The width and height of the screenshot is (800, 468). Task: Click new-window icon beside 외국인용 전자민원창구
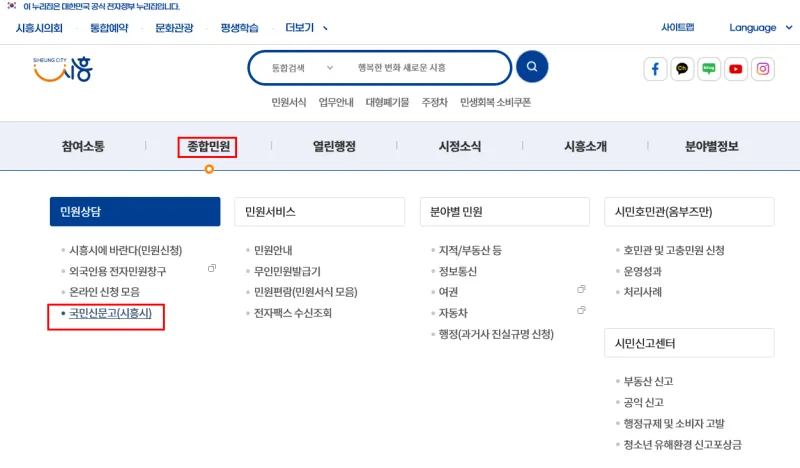point(211,269)
